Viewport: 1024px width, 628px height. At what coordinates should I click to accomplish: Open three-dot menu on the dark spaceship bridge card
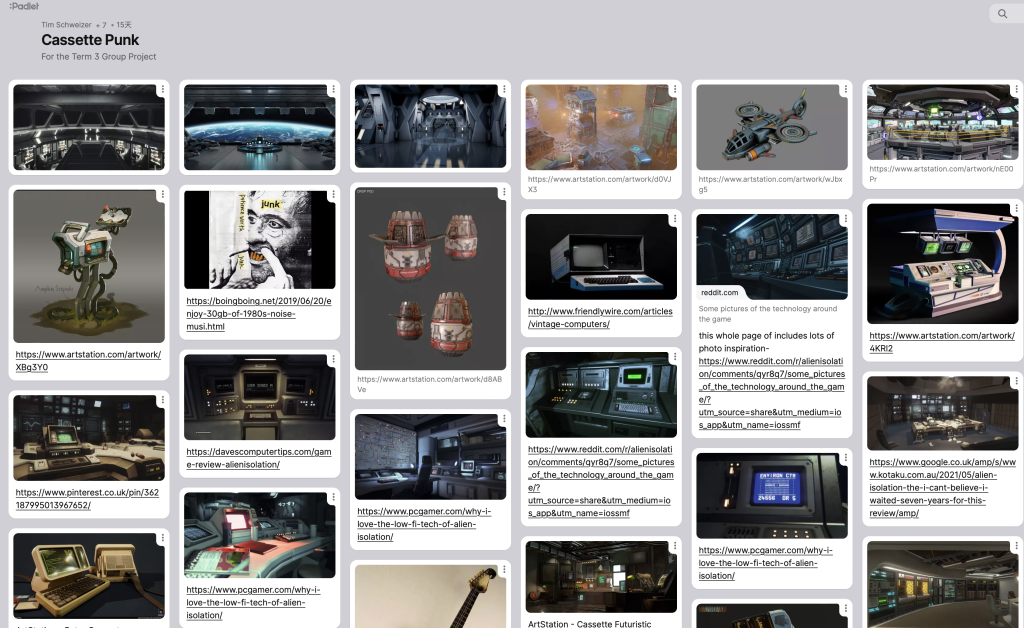click(163, 89)
